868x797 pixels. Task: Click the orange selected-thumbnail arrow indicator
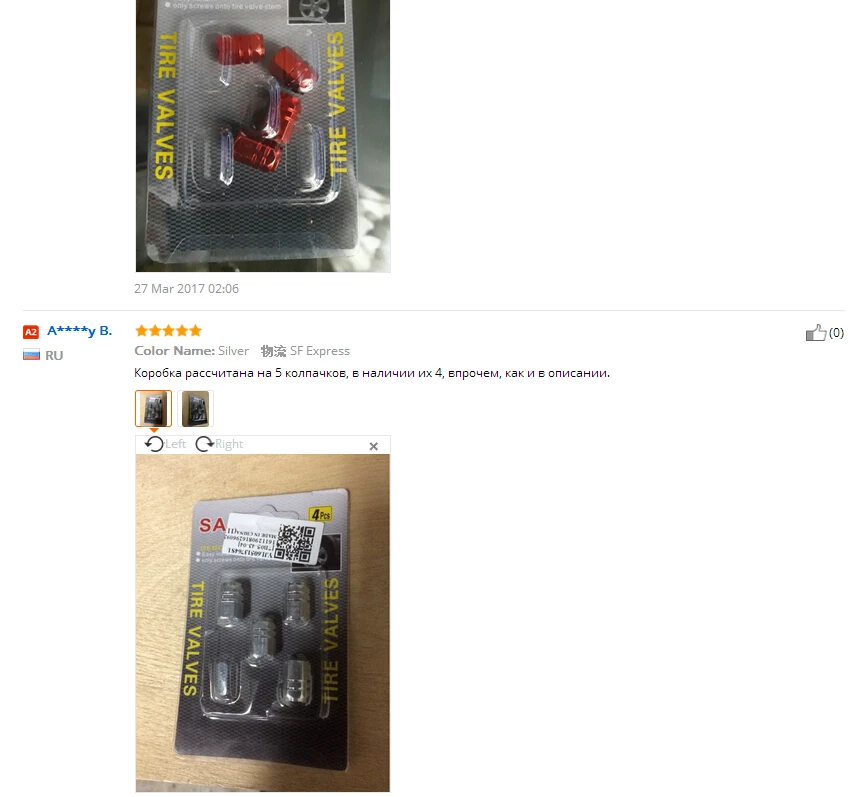click(154, 430)
